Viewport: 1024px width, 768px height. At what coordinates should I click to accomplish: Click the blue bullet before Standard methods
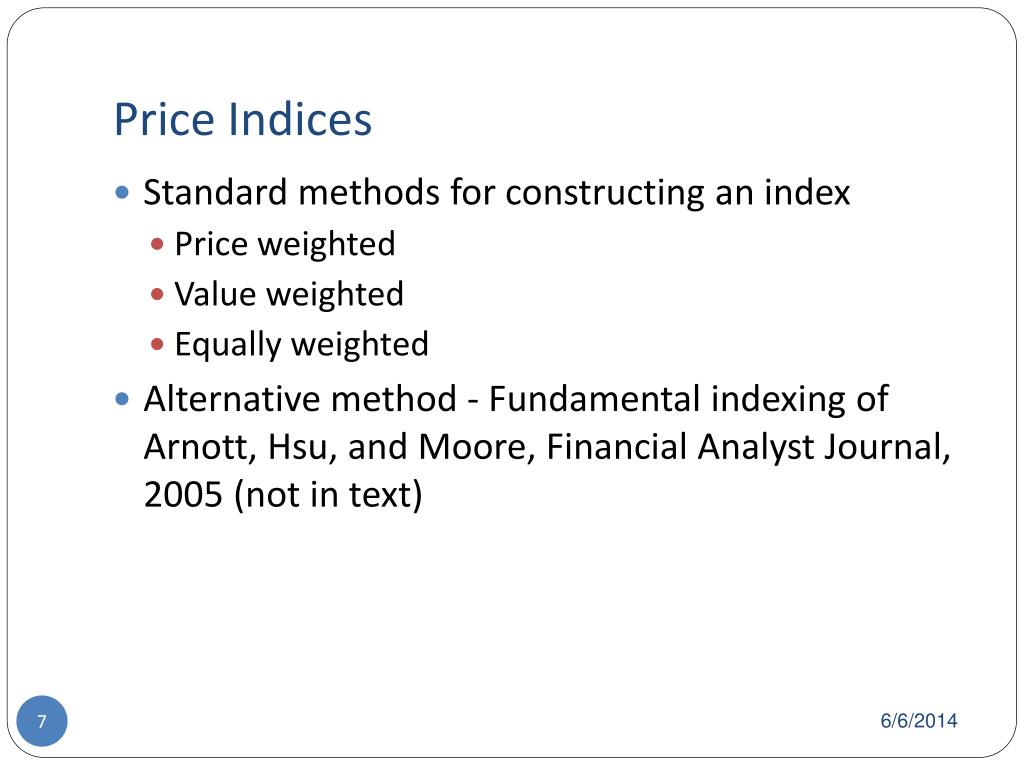(121, 193)
